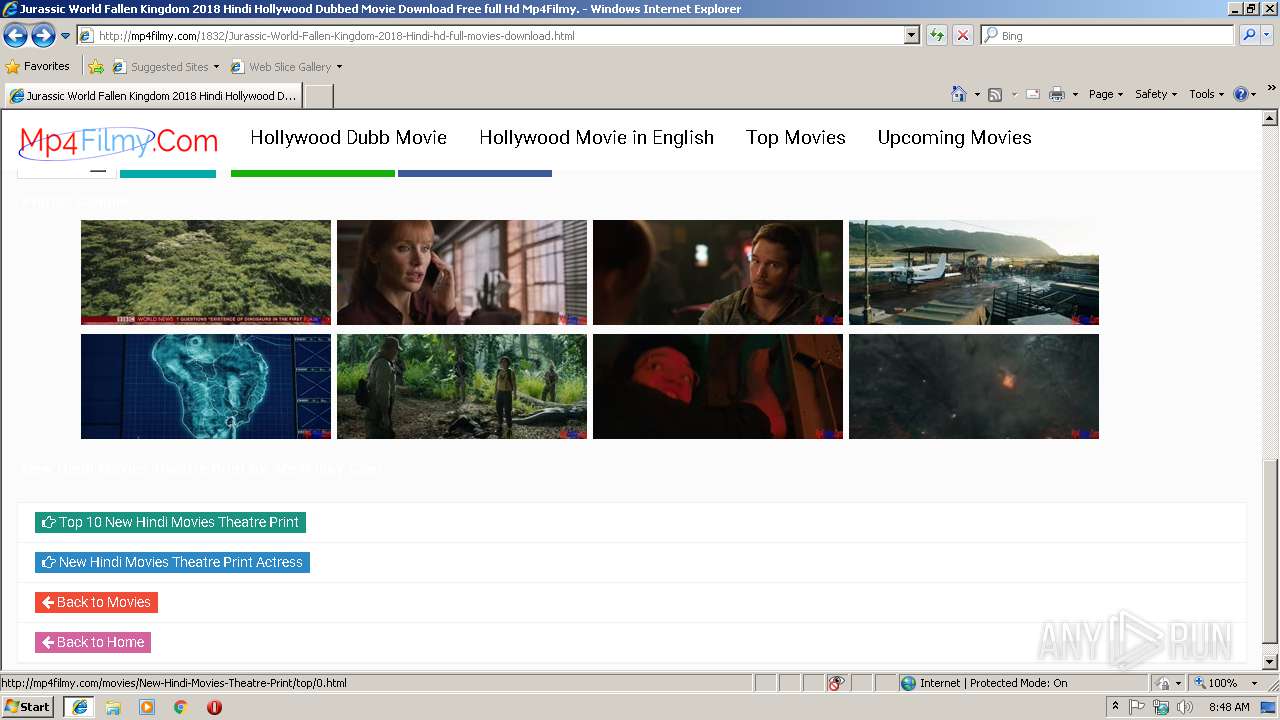1280x720 pixels.
Task: Click the page scrollbar down arrow
Action: point(1271,662)
